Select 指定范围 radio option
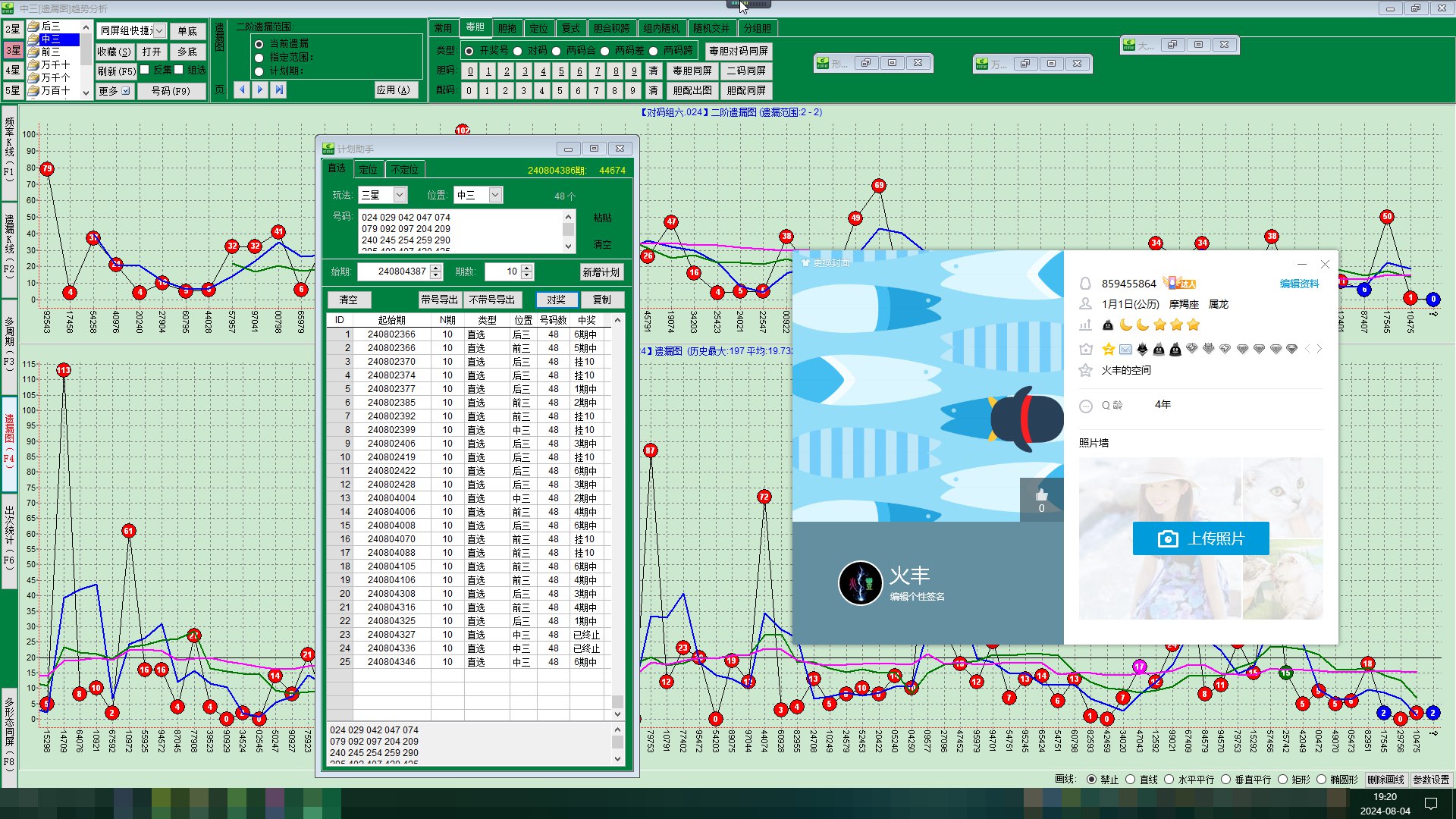The image size is (1456, 819). coord(259,58)
